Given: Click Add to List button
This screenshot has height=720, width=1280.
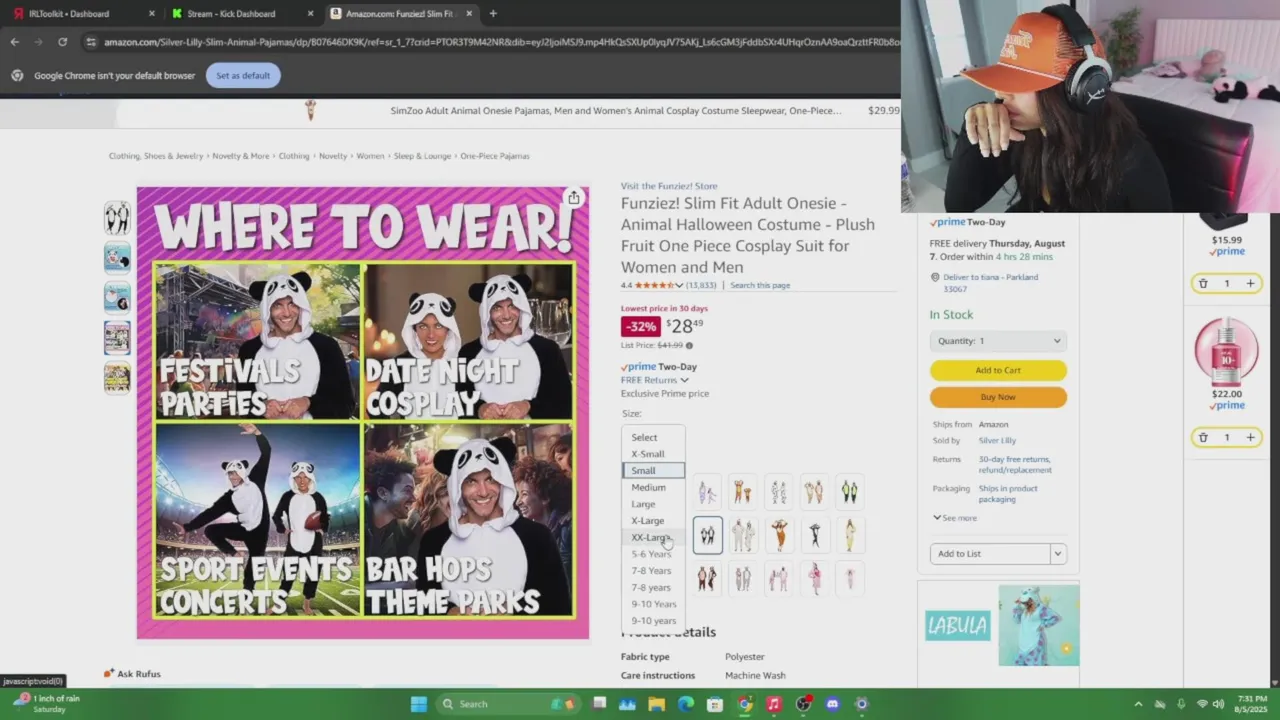Looking at the screenshot, I should pyautogui.click(x=989, y=554).
